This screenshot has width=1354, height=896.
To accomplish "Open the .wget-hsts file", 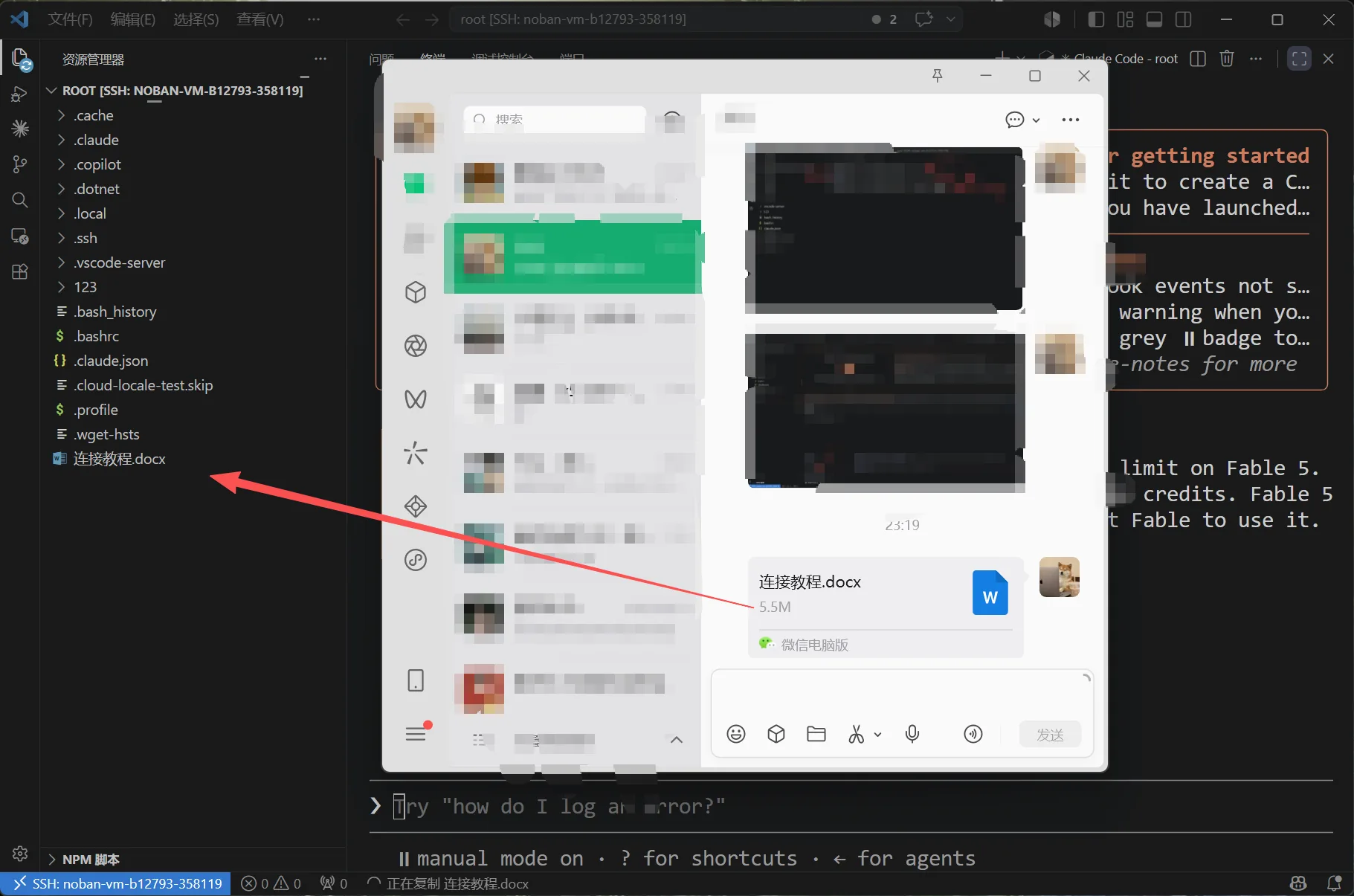I will coord(106,434).
